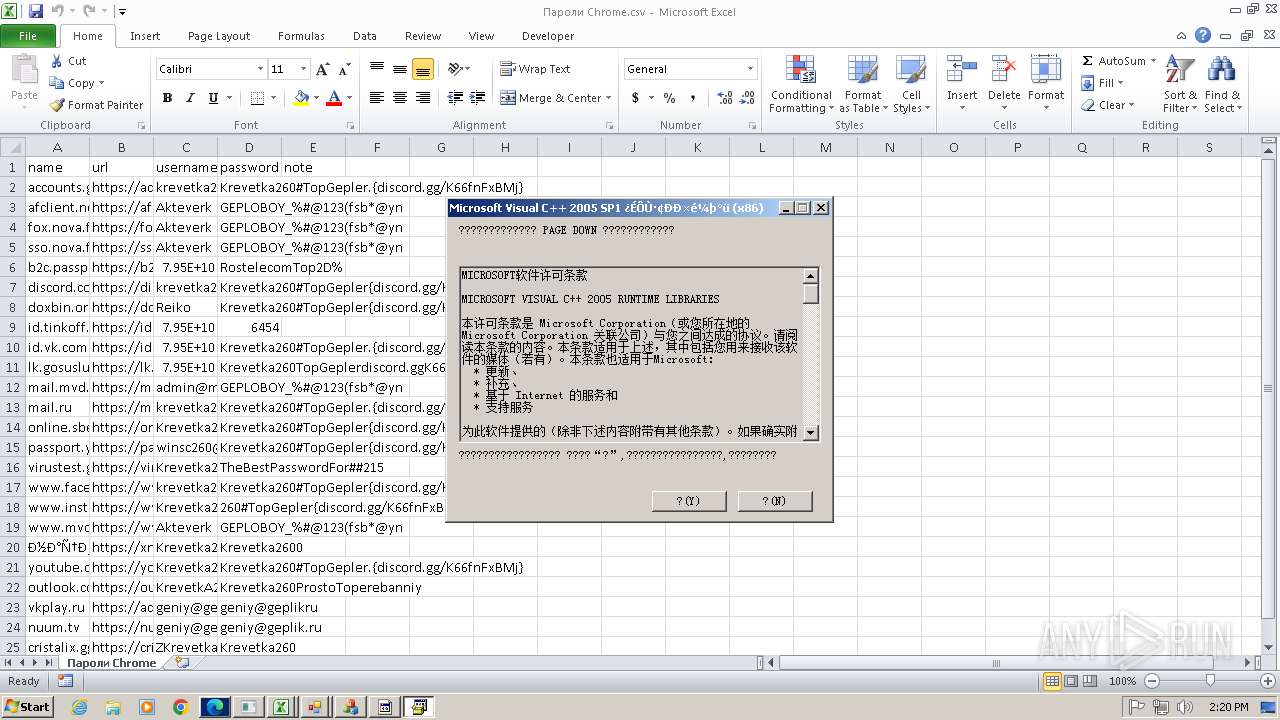The image size is (1280, 720).
Task: Open the Font Color dropdown arrow
Action: tap(348, 98)
